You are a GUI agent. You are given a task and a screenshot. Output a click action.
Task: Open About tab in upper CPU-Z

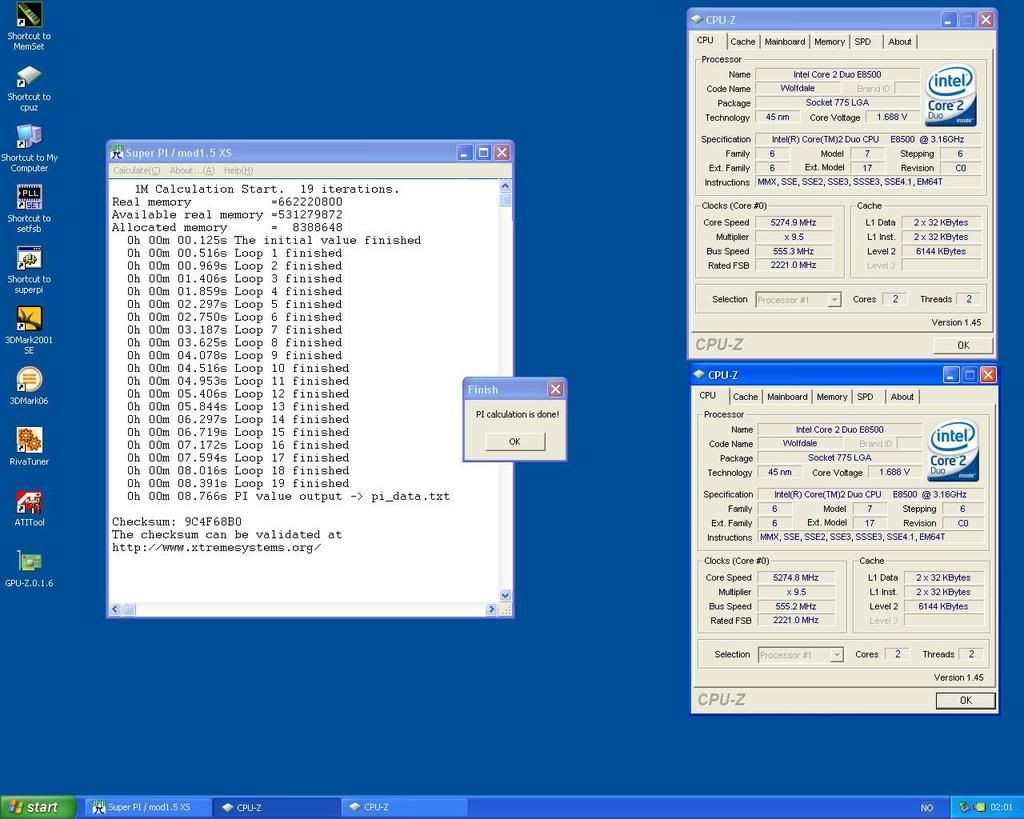(899, 41)
